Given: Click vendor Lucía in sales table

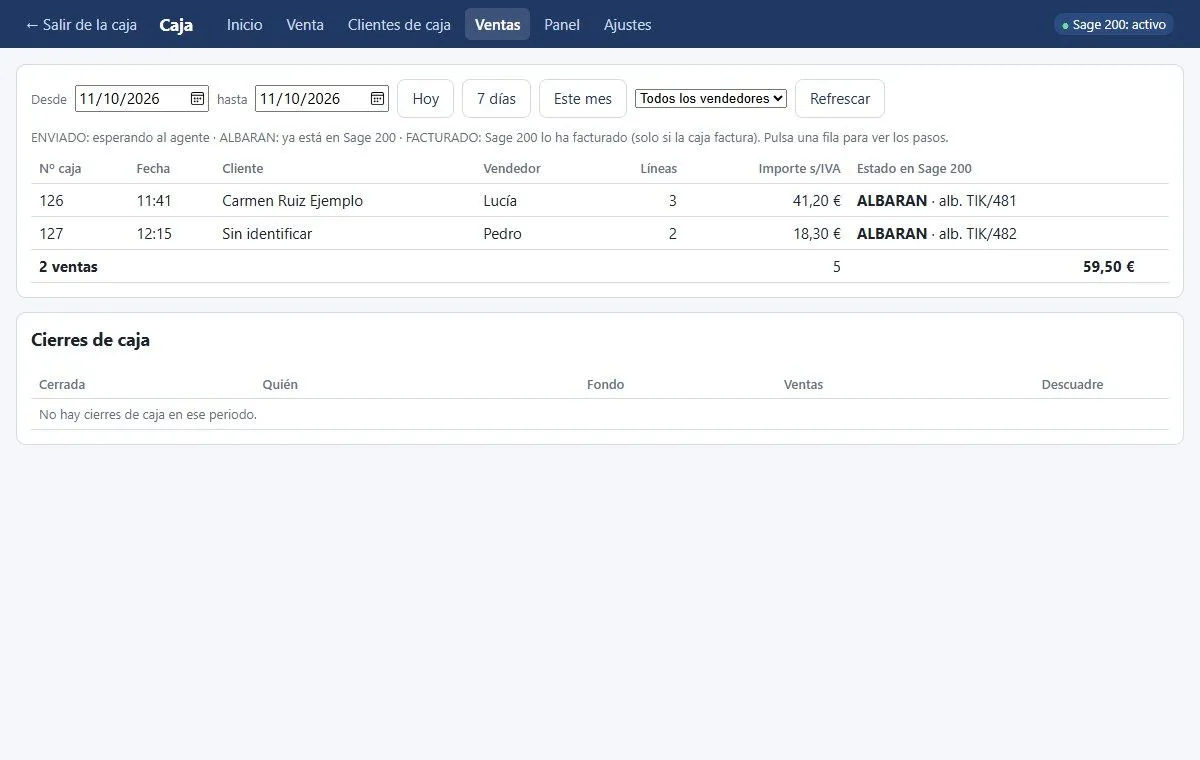Looking at the screenshot, I should (x=500, y=200).
